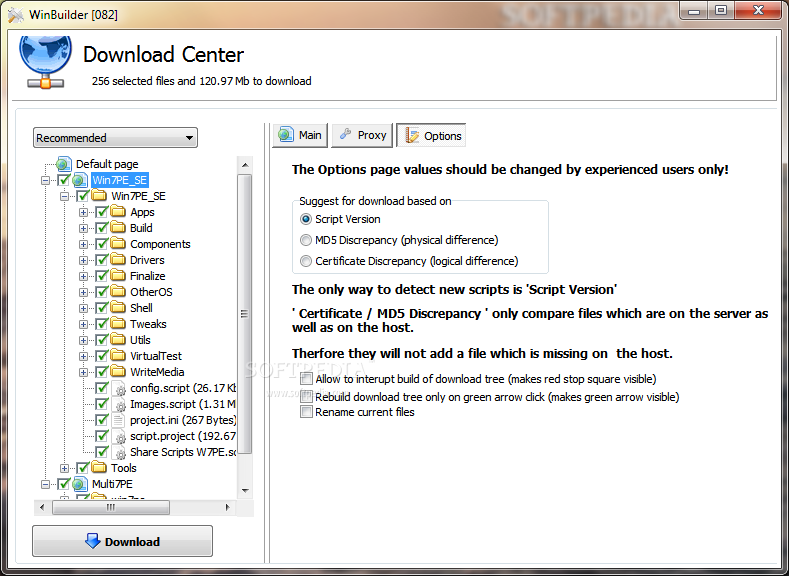Click the script.project file icon
The width and height of the screenshot is (789, 576).
click(119, 436)
